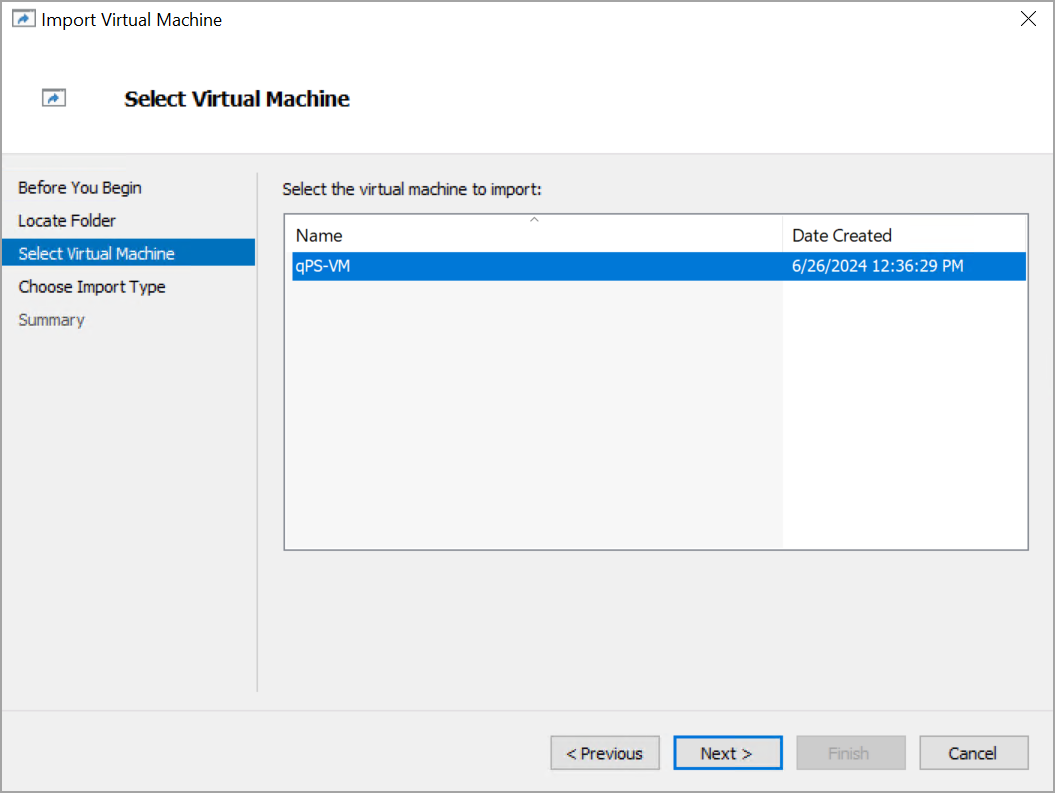Click the Name column header
Image resolution: width=1055 pixels, height=793 pixels.
[x=318, y=235]
